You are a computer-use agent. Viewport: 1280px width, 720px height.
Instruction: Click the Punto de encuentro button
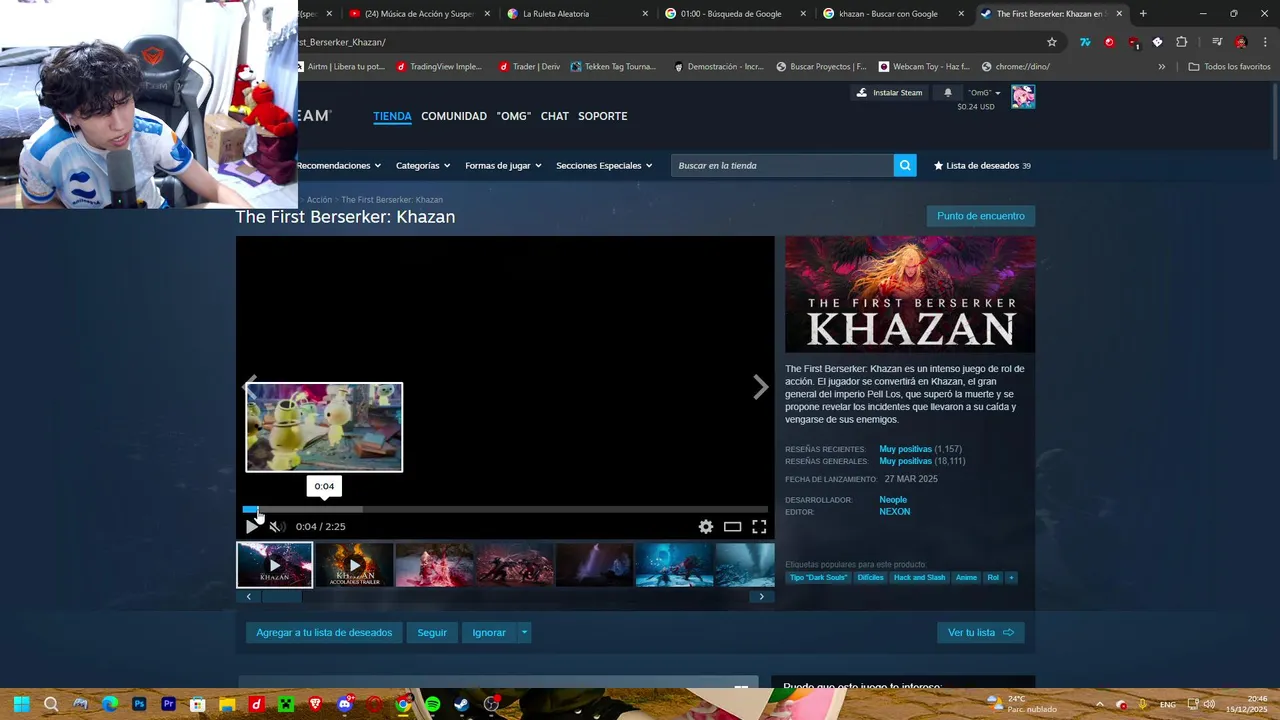pos(980,216)
